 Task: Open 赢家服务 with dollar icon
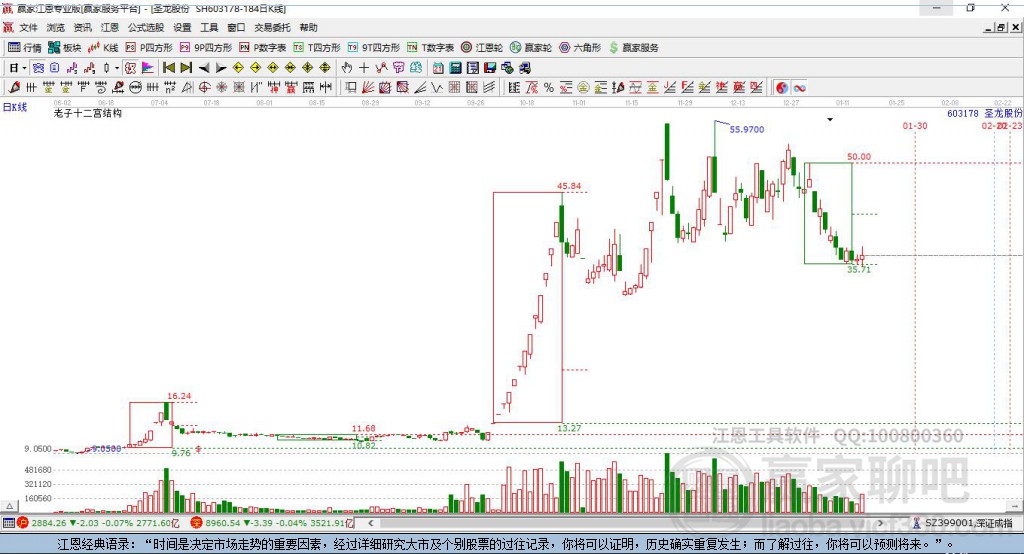pos(633,48)
